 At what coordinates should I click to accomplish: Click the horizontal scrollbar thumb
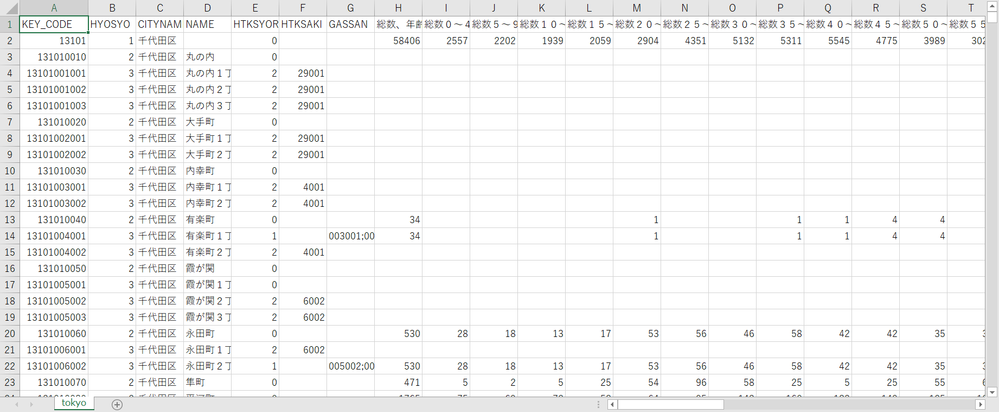pos(670,404)
